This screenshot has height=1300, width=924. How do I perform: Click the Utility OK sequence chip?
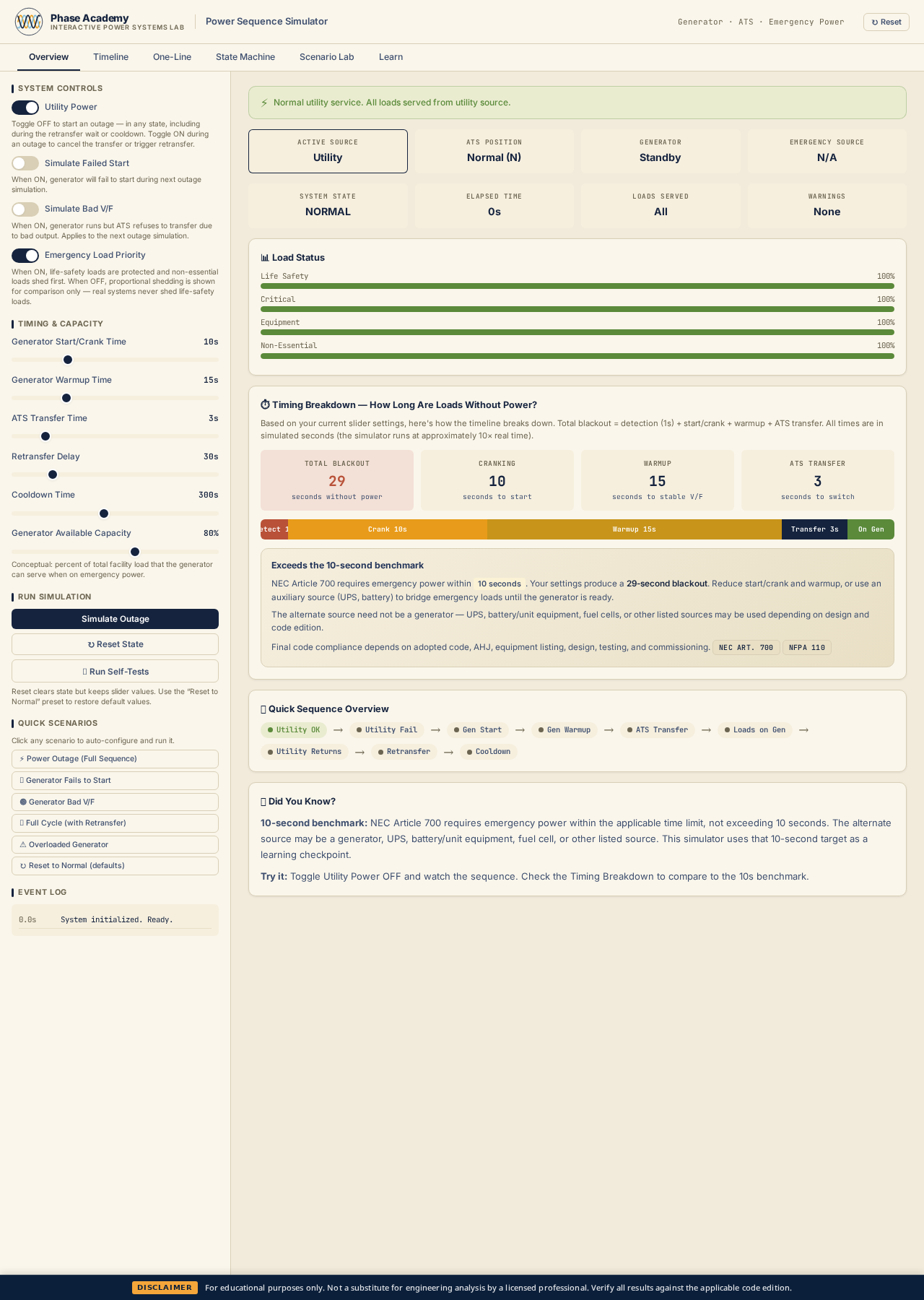294,730
